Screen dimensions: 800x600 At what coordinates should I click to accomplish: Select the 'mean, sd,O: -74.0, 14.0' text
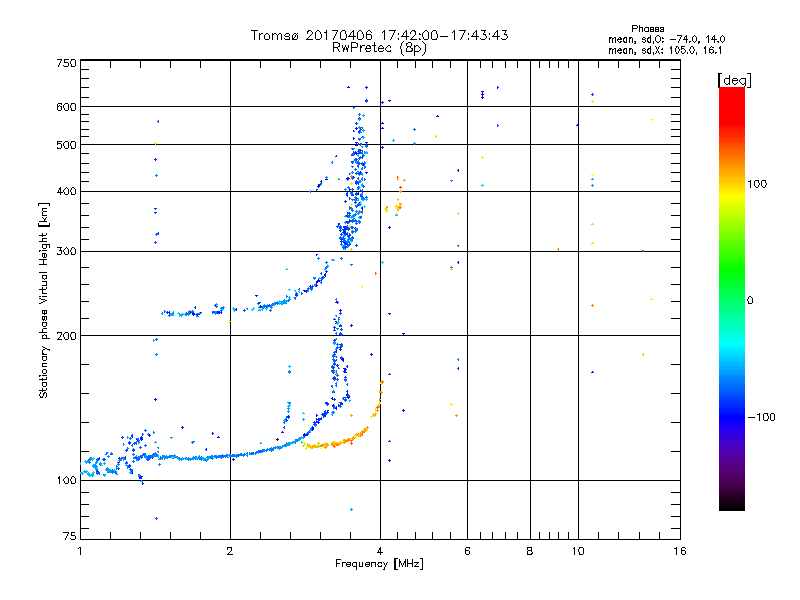(666, 39)
